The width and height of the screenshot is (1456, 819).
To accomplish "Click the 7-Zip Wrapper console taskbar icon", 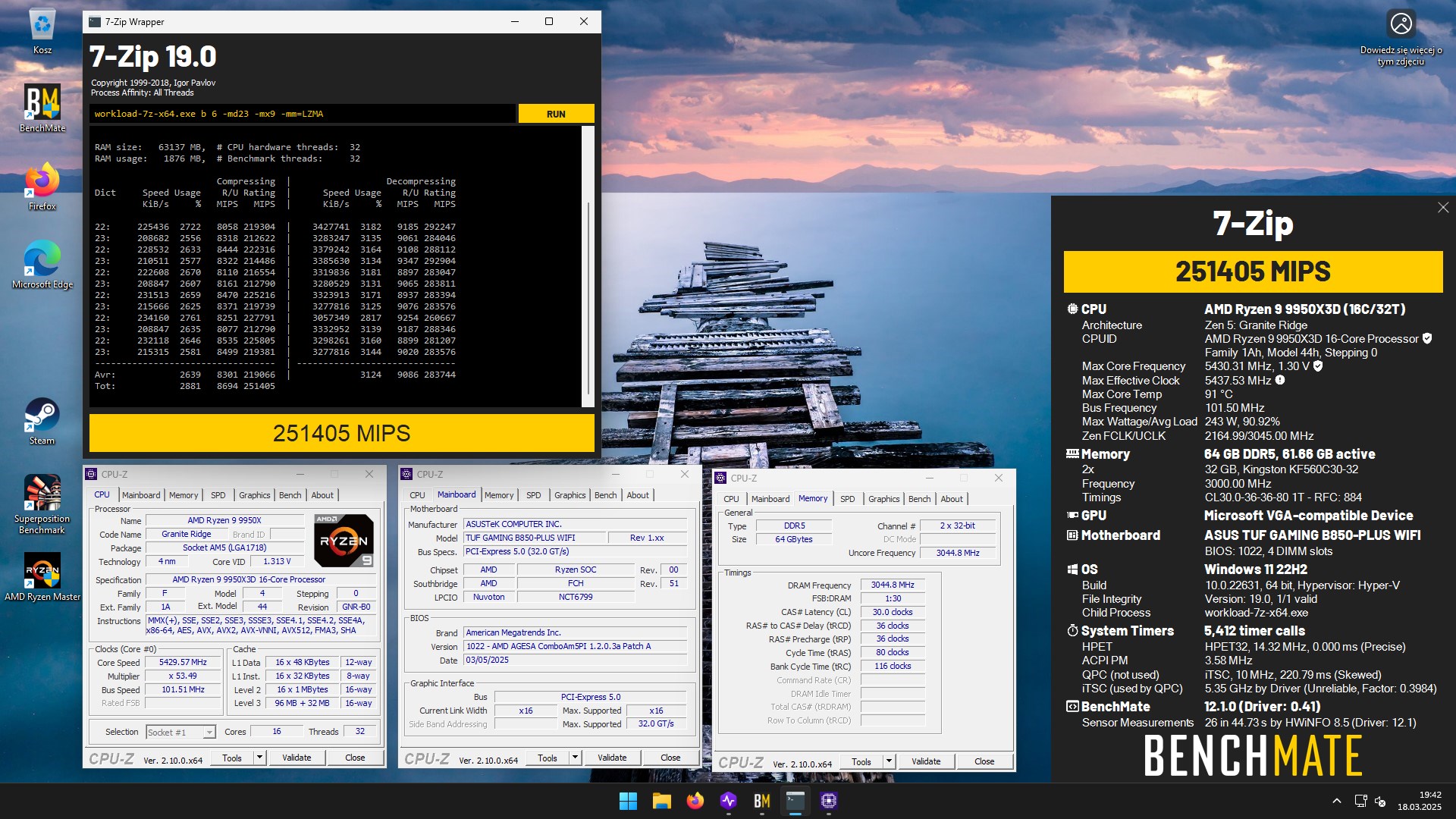I will click(795, 801).
